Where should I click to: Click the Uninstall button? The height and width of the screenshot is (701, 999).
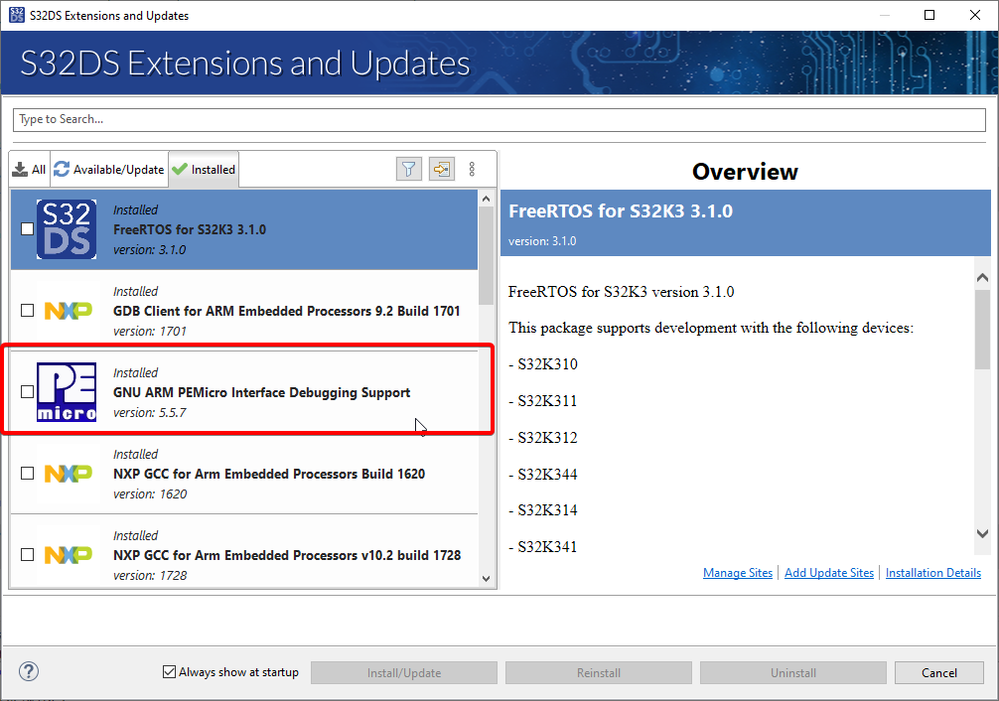793,673
